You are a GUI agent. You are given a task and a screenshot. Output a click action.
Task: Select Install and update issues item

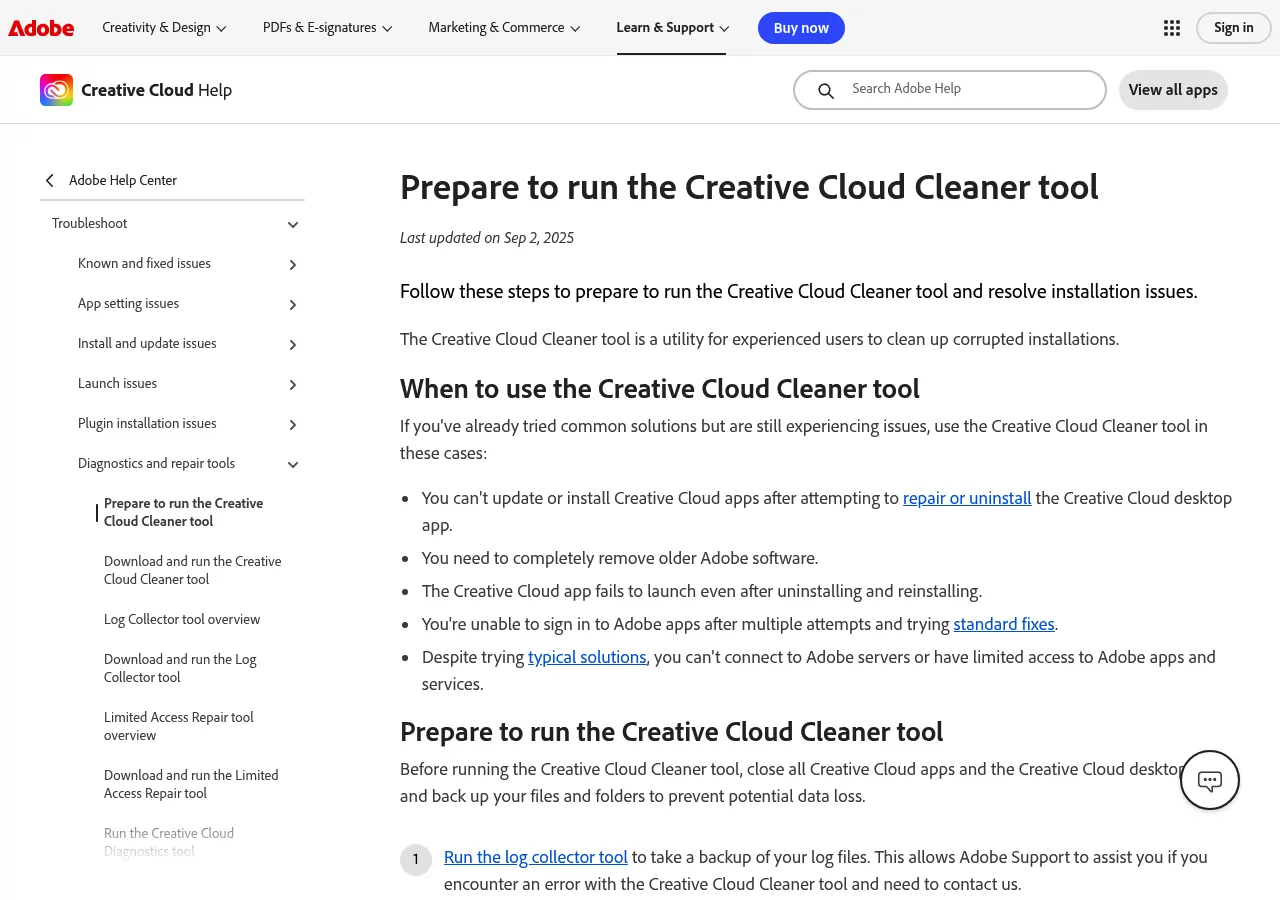[147, 343]
